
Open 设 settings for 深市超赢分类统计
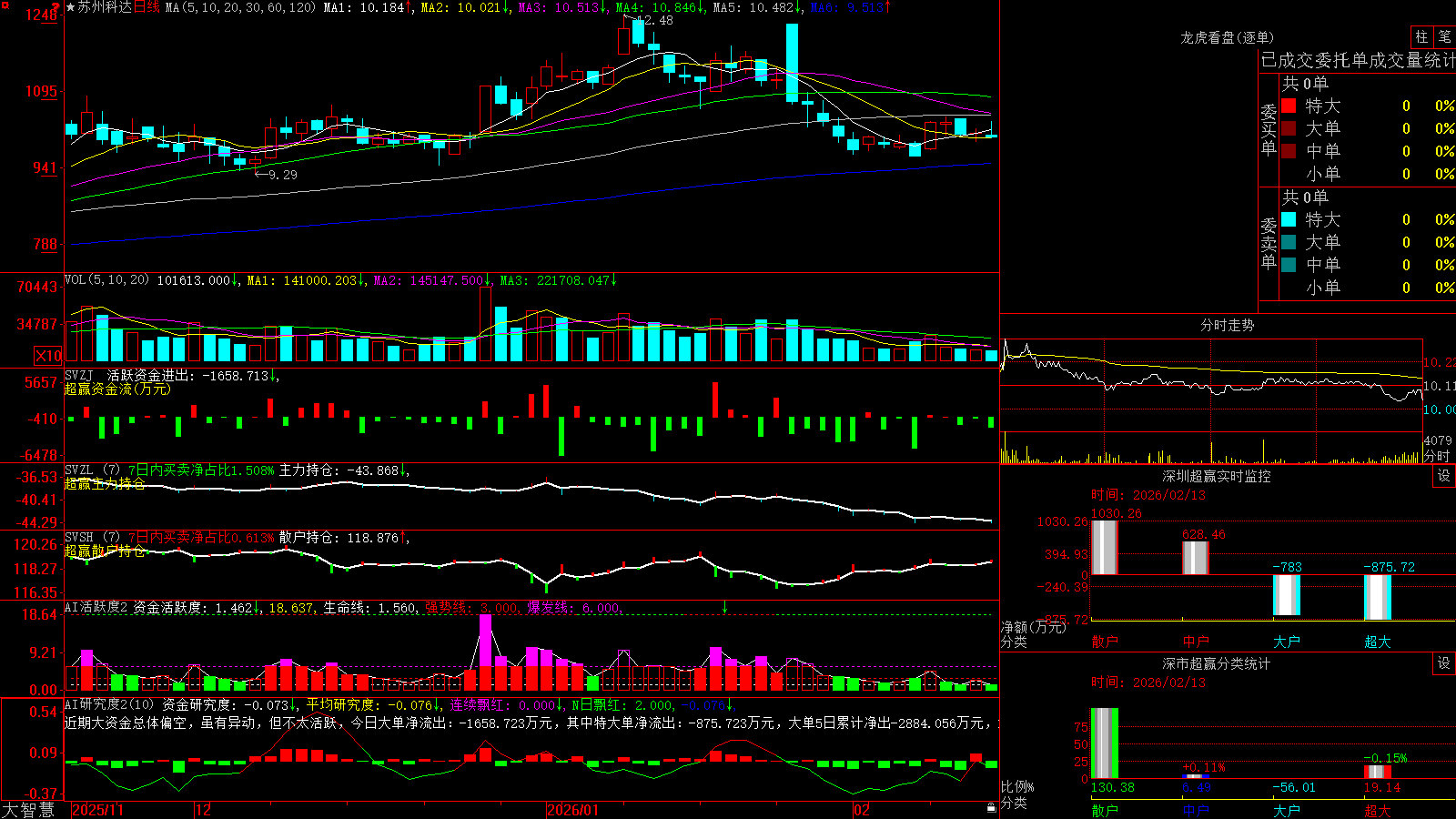[x=1444, y=663]
